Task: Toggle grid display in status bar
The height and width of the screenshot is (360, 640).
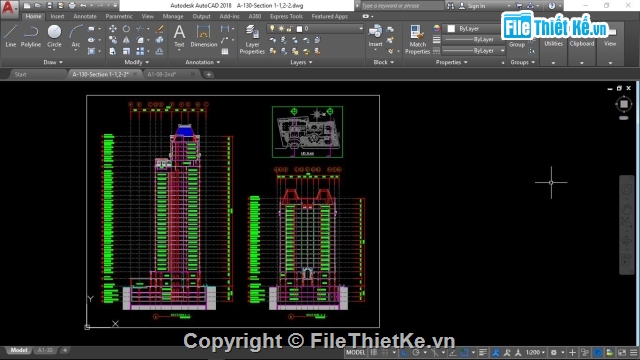Action: 374,352
